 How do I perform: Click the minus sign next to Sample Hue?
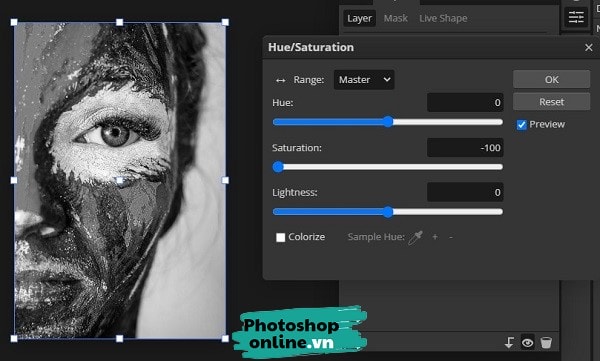point(451,237)
